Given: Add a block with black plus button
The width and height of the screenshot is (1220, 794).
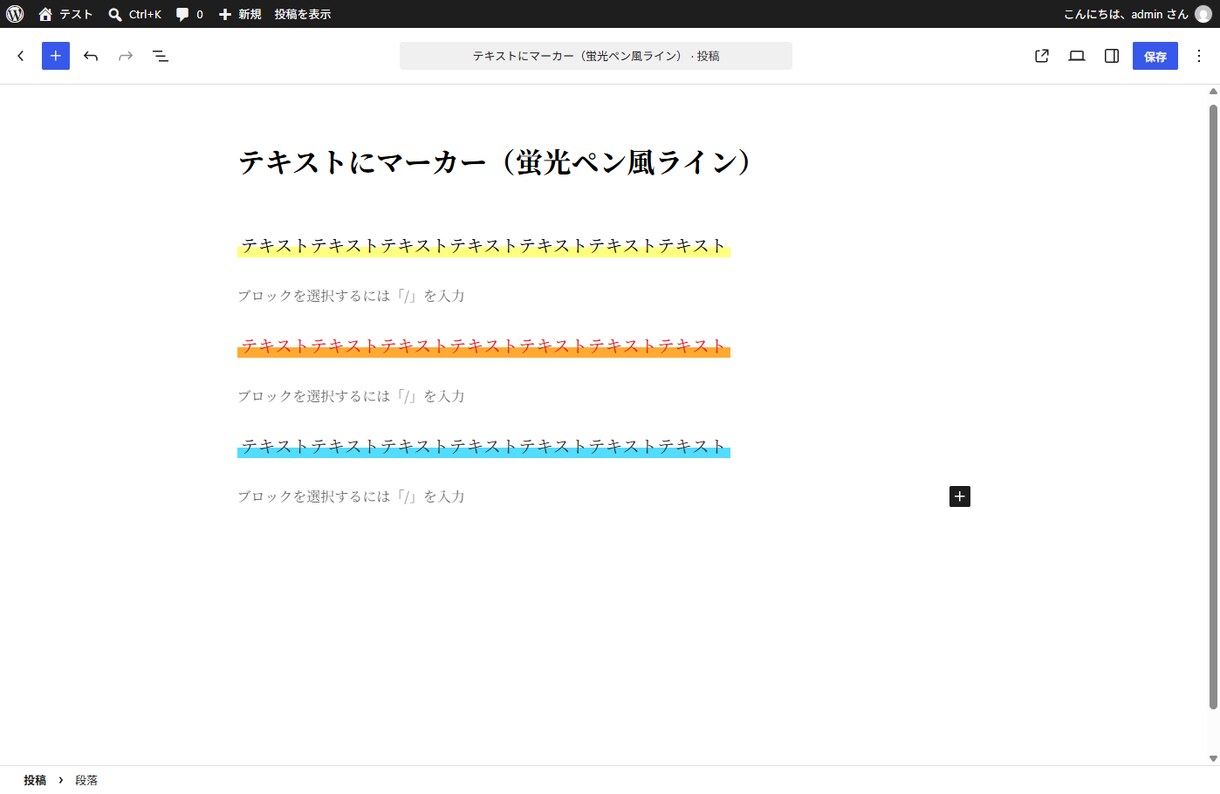Looking at the screenshot, I should pyautogui.click(x=960, y=496).
